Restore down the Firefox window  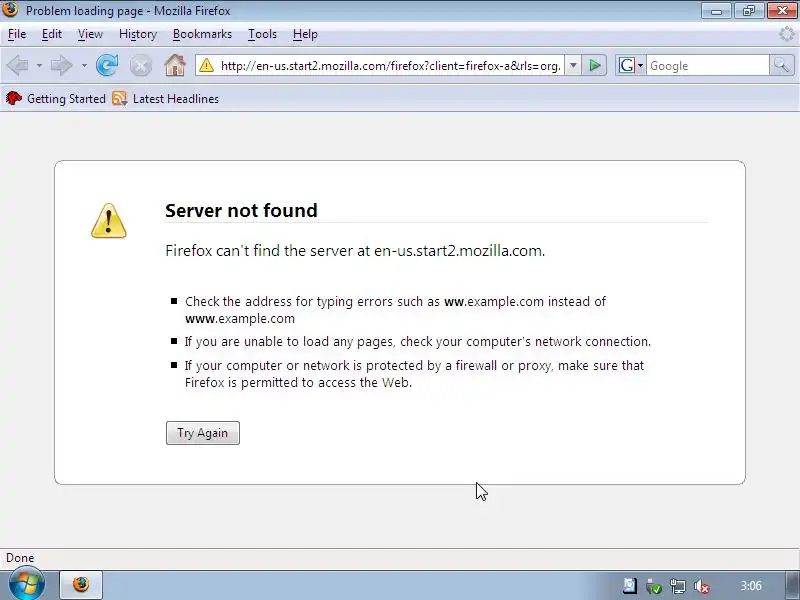coord(749,11)
